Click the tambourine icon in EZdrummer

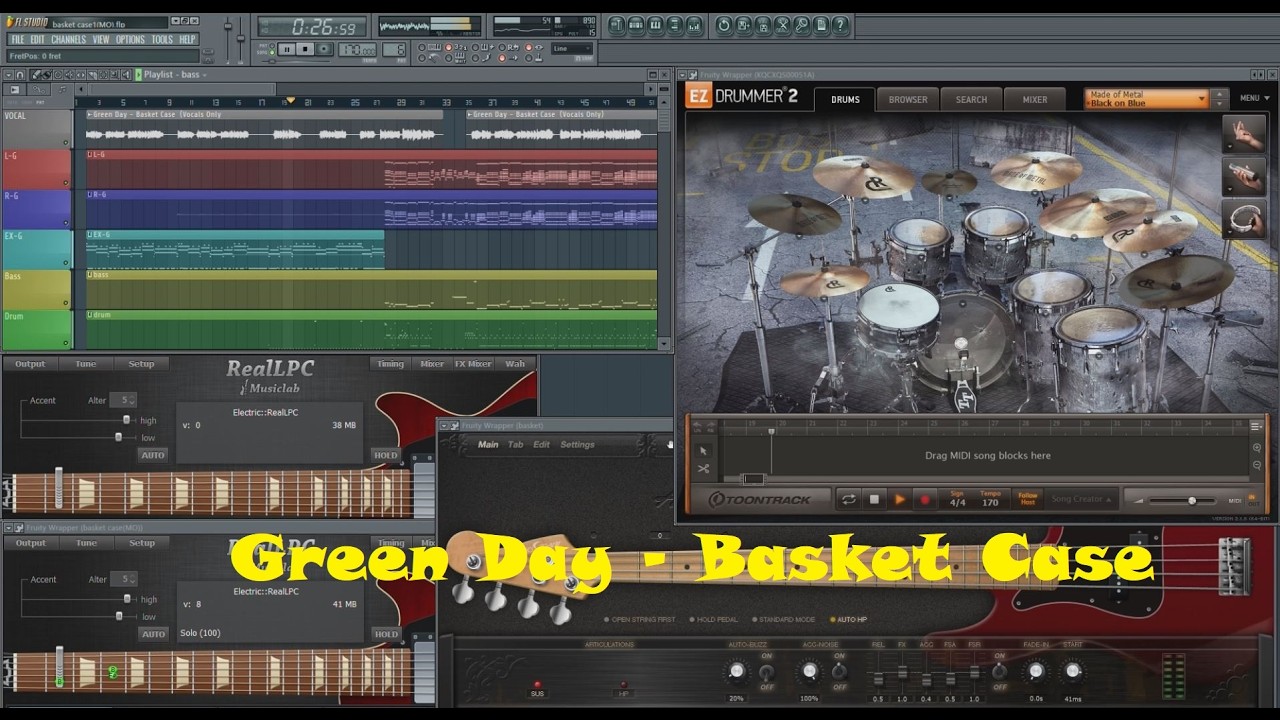tap(1243, 218)
